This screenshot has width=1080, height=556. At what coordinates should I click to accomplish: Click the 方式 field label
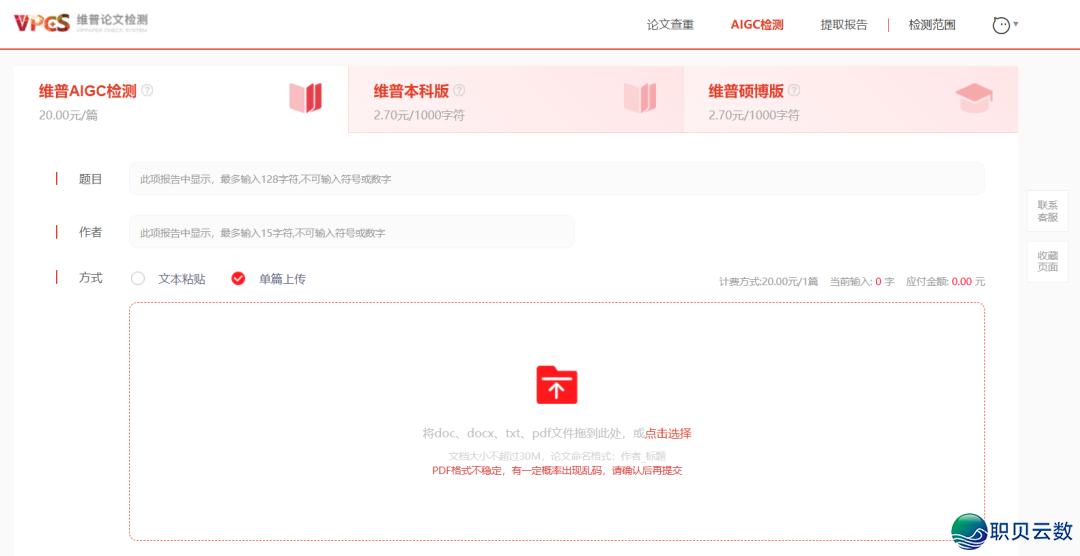pos(90,278)
